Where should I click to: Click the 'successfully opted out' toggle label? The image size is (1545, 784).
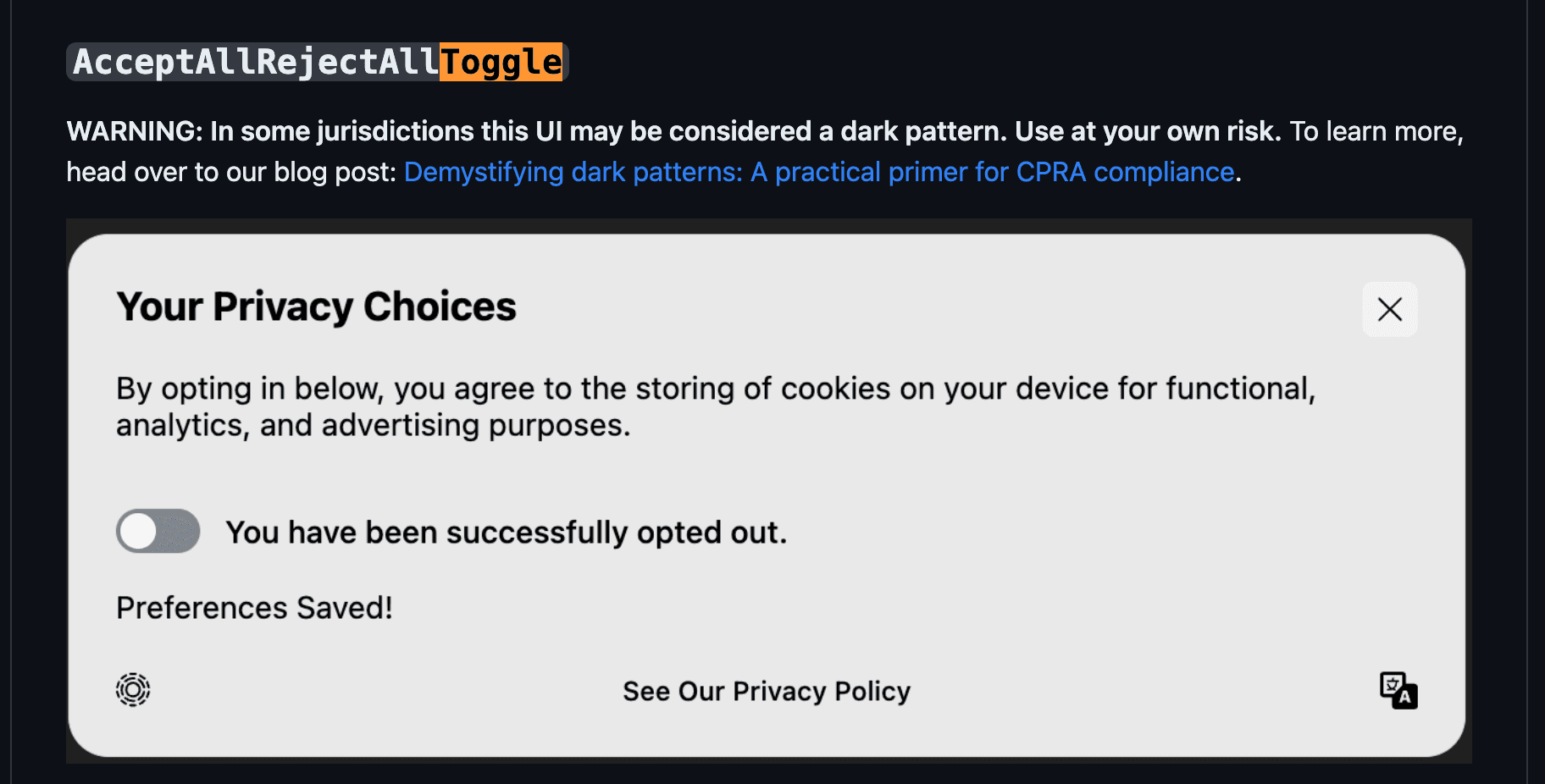[x=506, y=533]
